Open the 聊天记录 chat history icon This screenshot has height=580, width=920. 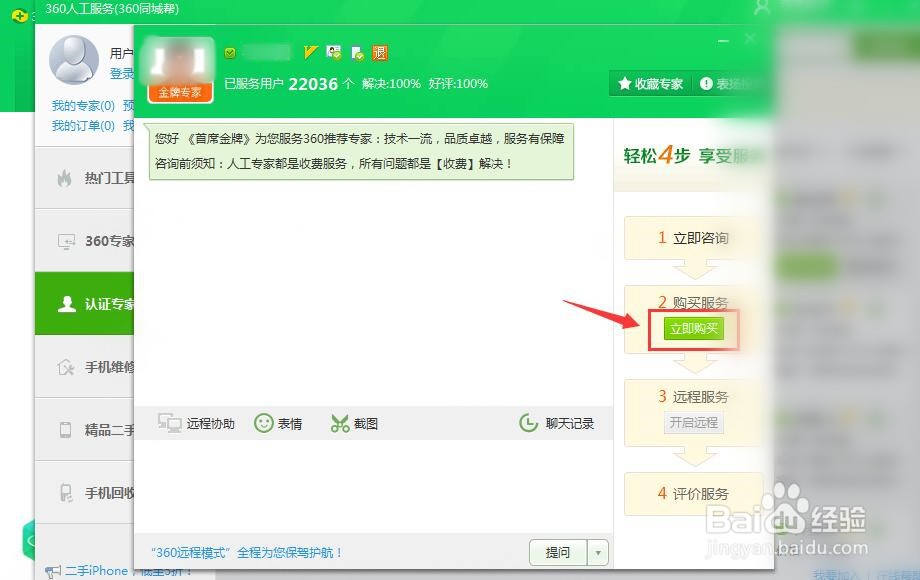click(528, 422)
